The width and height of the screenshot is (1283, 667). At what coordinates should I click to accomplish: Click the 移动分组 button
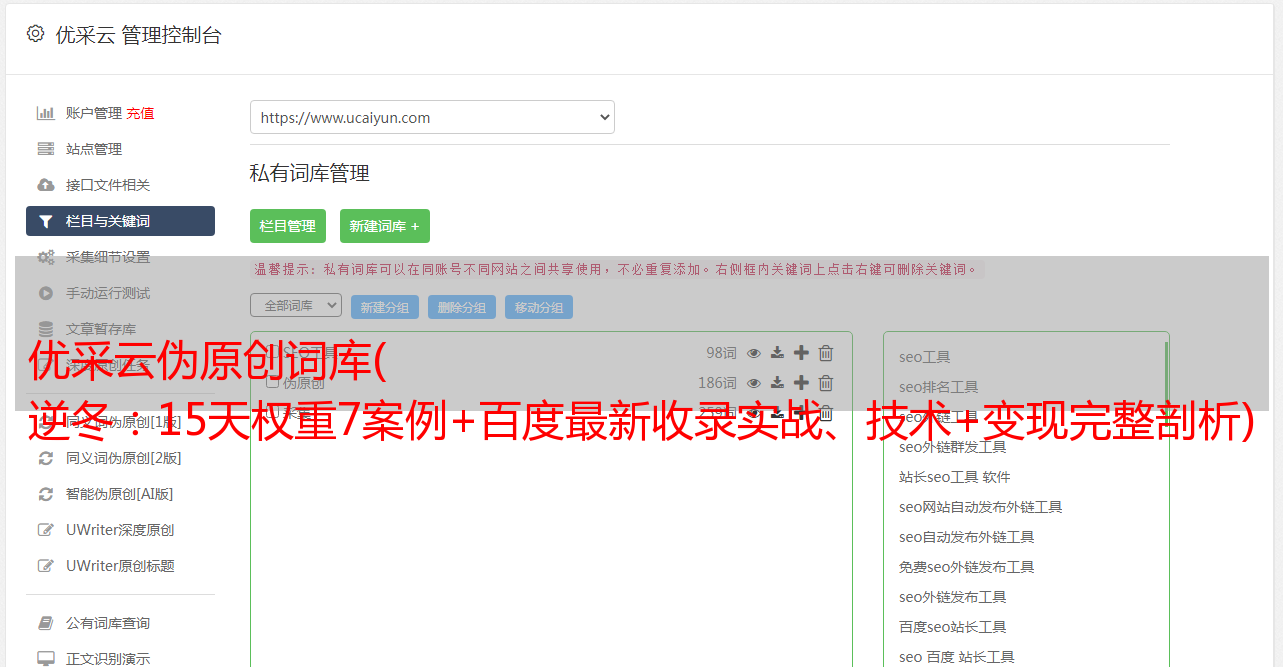[x=539, y=307]
